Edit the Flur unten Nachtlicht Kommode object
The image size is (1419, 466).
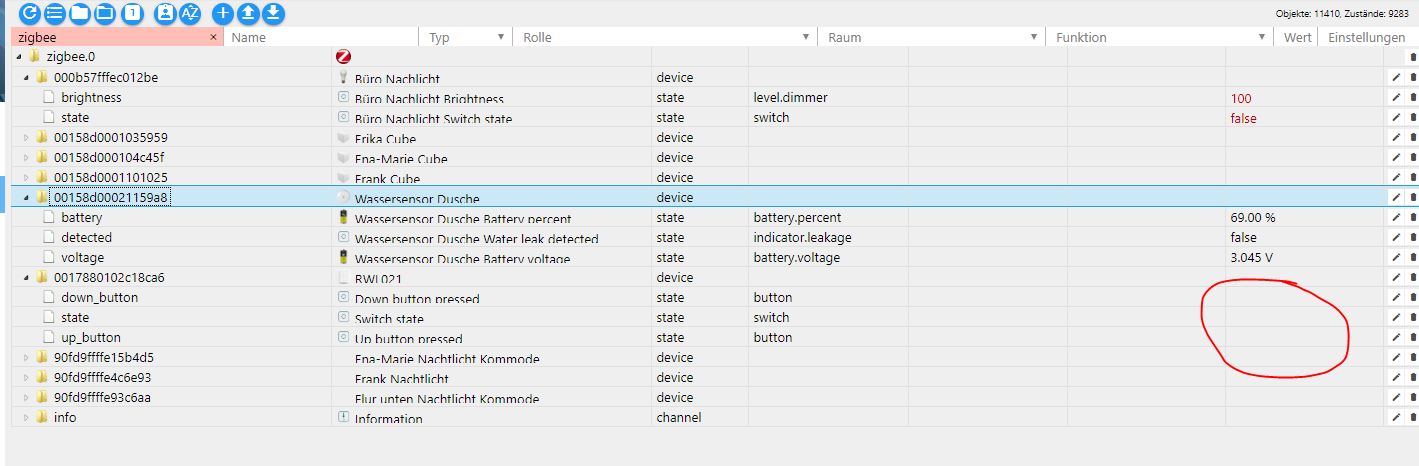[1396, 398]
